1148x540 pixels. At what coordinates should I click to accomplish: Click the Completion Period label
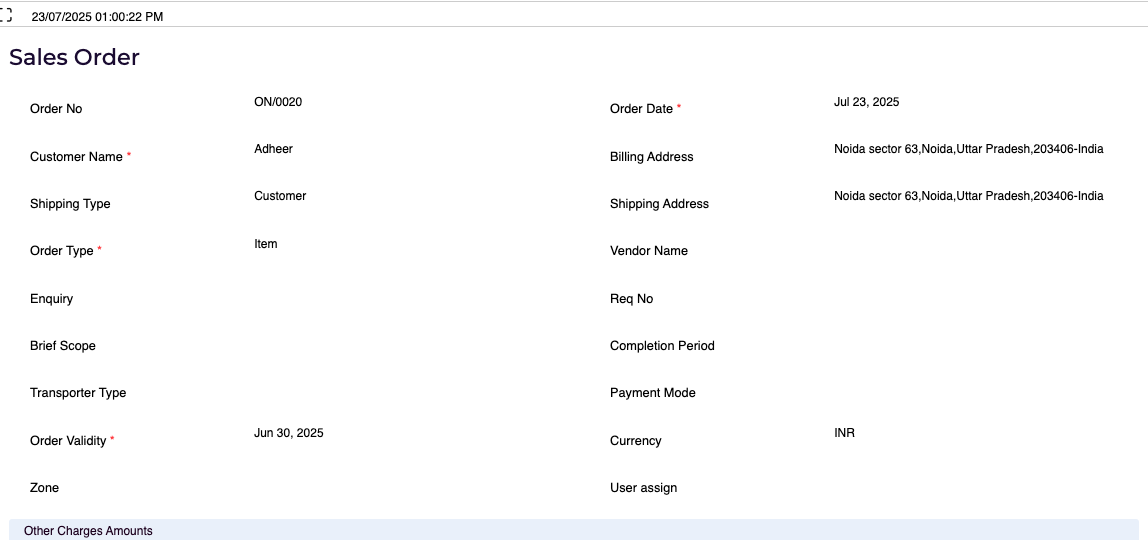coord(662,346)
